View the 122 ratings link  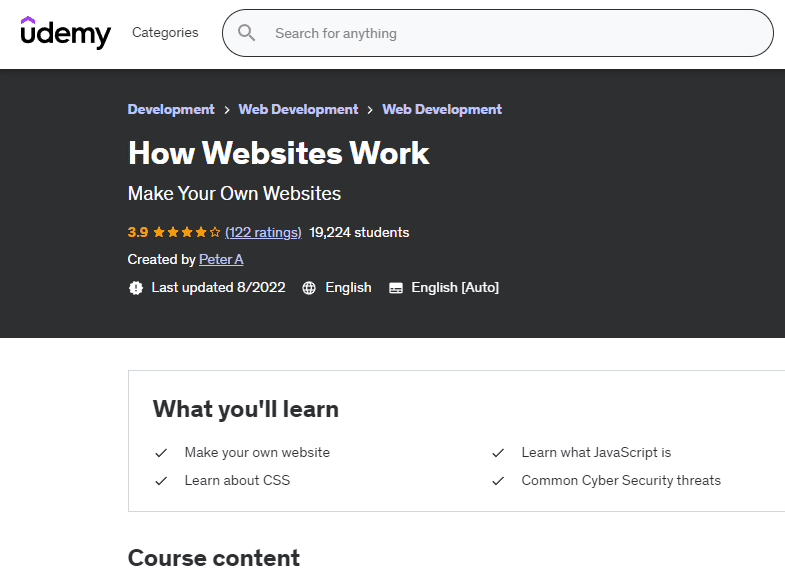click(x=263, y=232)
